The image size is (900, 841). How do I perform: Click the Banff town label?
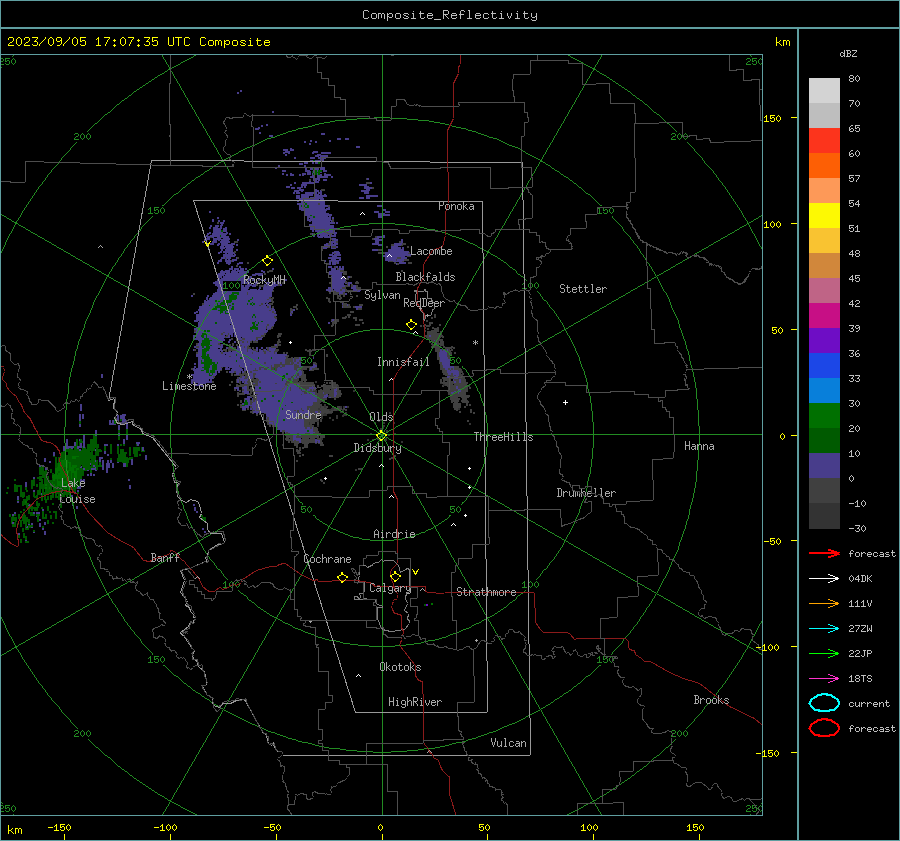[x=165, y=558]
